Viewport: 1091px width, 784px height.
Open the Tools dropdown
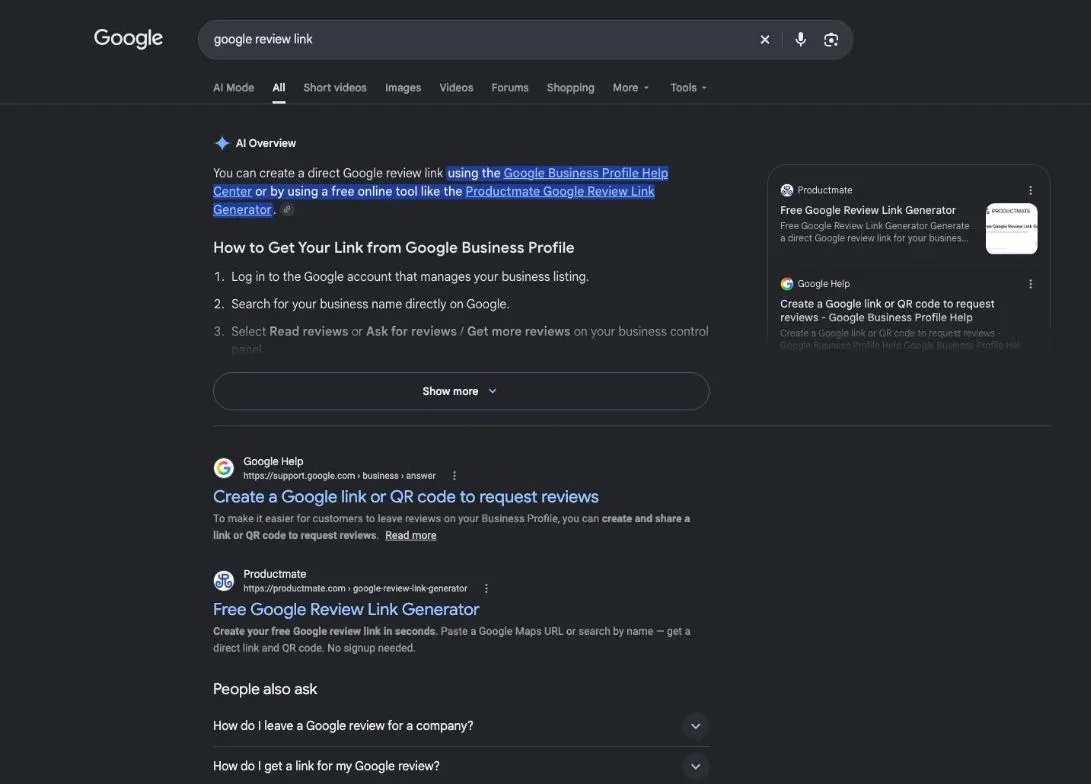point(688,88)
